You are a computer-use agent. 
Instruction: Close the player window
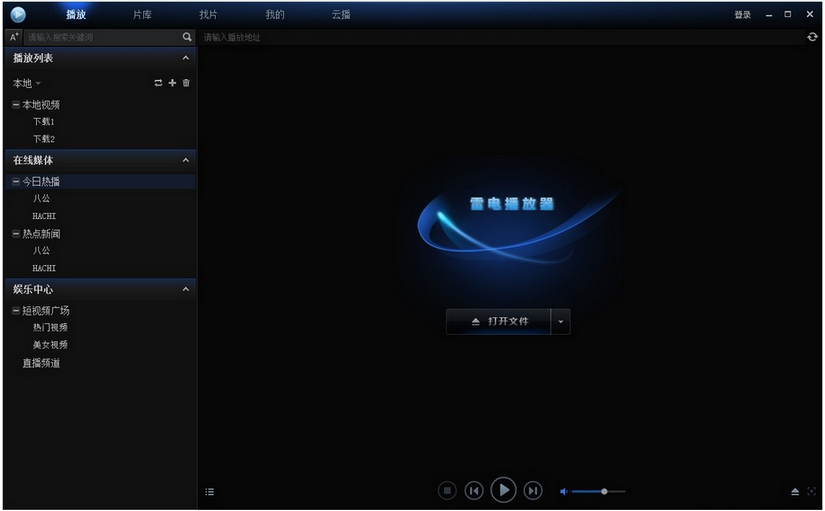click(x=810, y=14)
